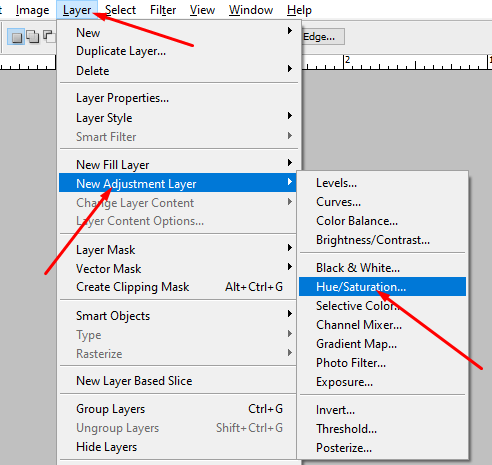Expand the Layer Mask submenu
The height and width of the screenshot is (465, 492).
pyautogui.click(x=178, y=250)
